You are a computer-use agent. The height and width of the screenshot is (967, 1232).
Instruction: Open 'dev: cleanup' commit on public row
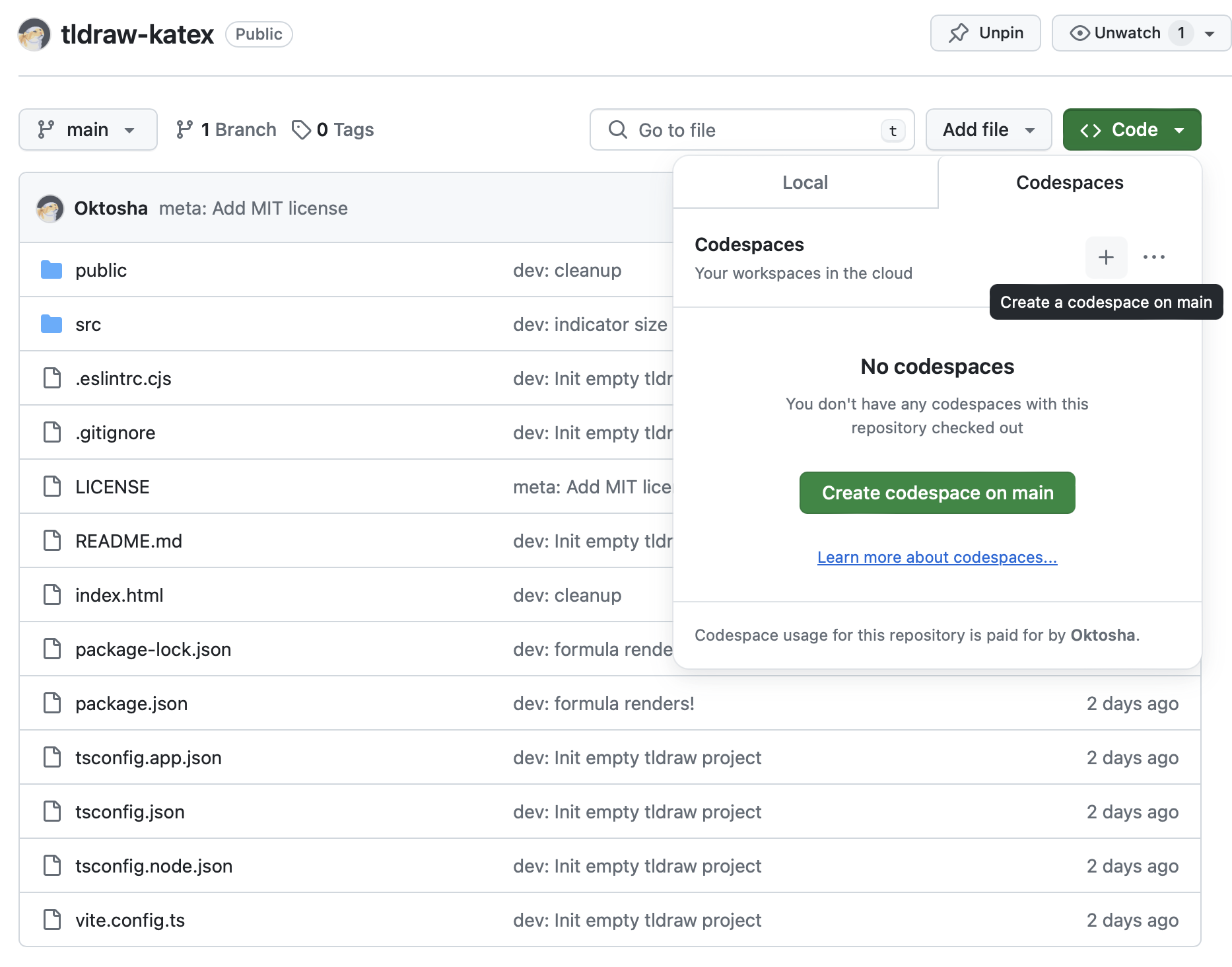[567, 271]
